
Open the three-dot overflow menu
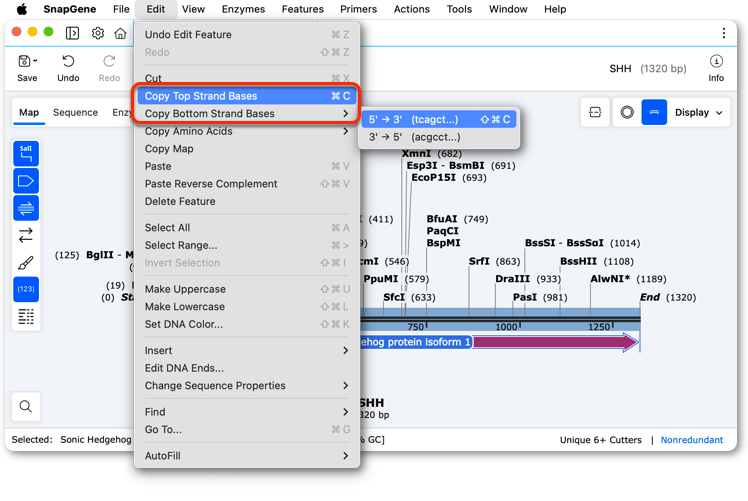(724, 33)
